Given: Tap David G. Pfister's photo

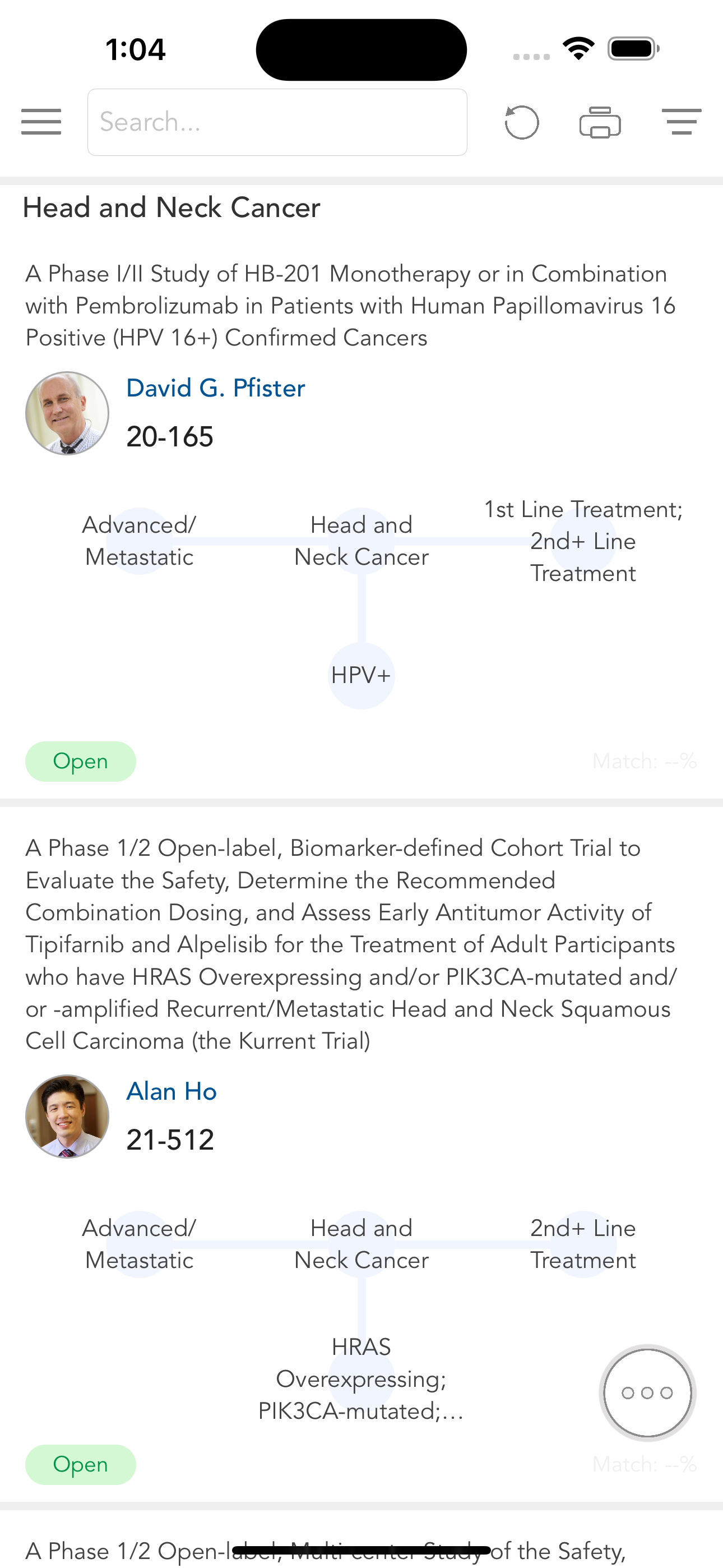Looking at the screenshot, I should [x=67, y=413].
